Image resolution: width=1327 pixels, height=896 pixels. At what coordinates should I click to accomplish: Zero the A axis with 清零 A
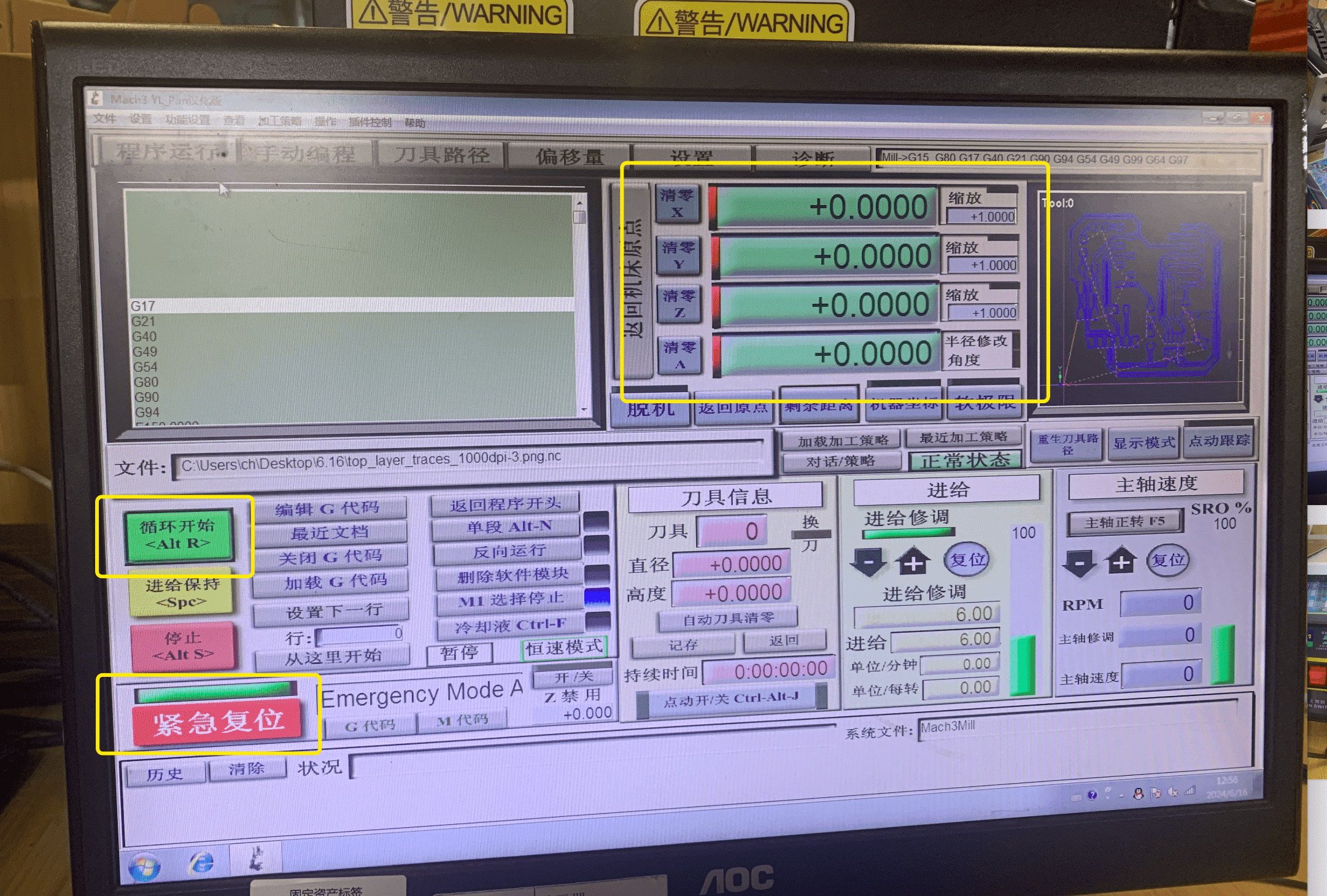coord(680,355)
